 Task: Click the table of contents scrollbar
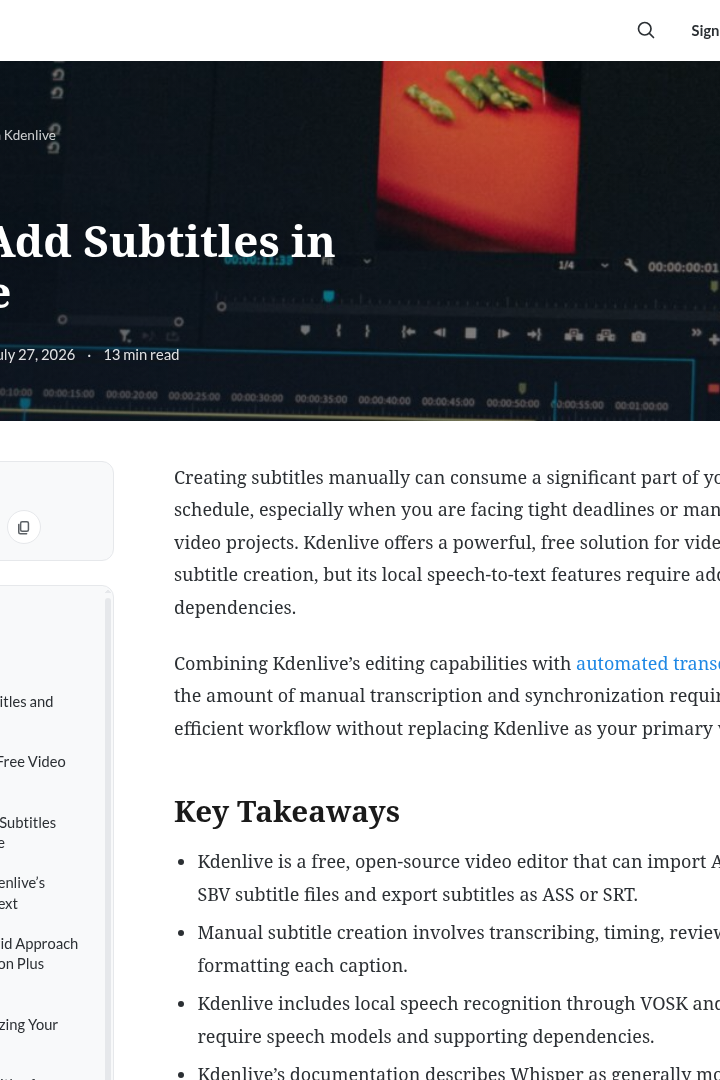coord(107,837)
